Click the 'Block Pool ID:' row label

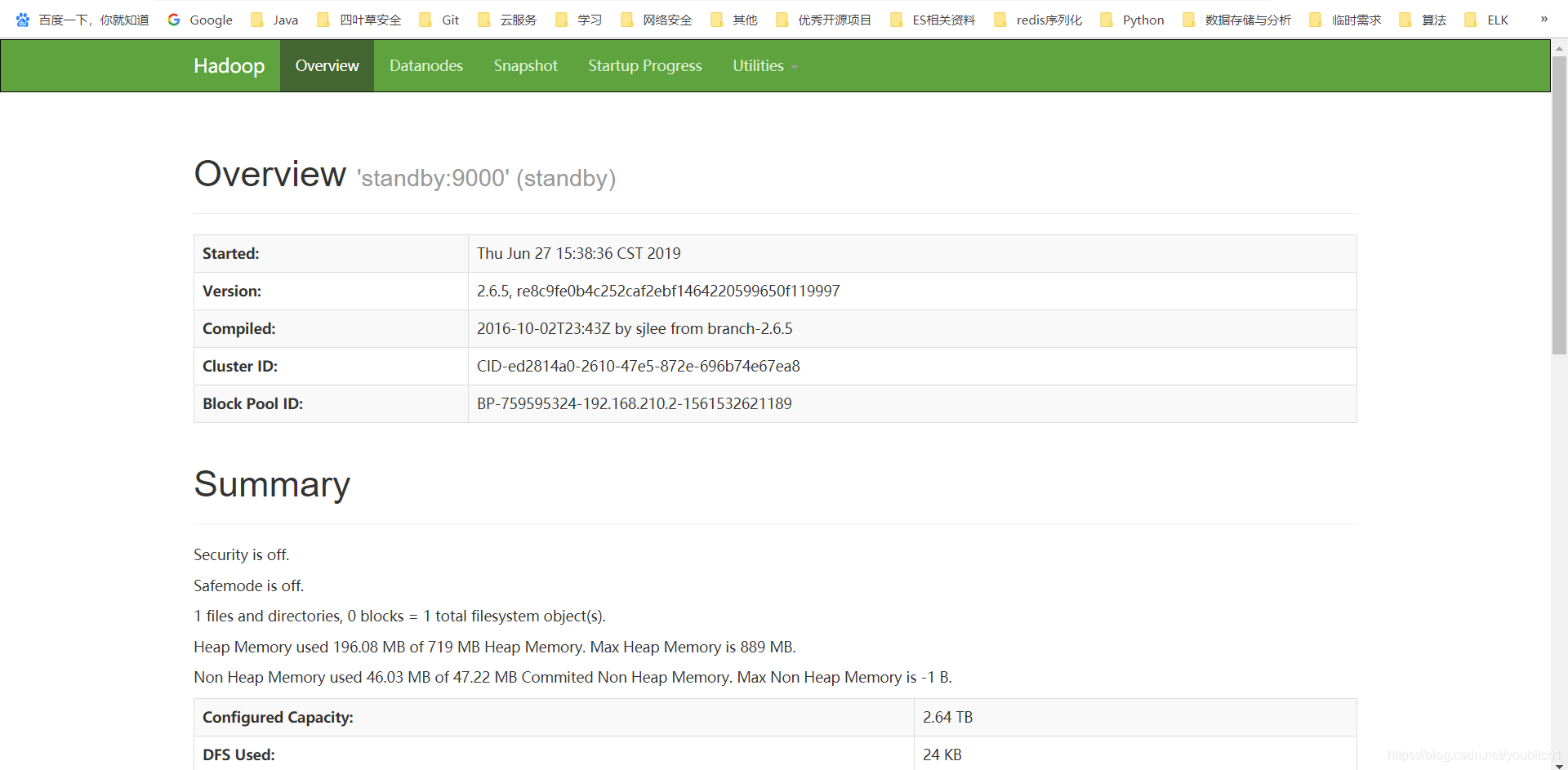coord(253,403)
